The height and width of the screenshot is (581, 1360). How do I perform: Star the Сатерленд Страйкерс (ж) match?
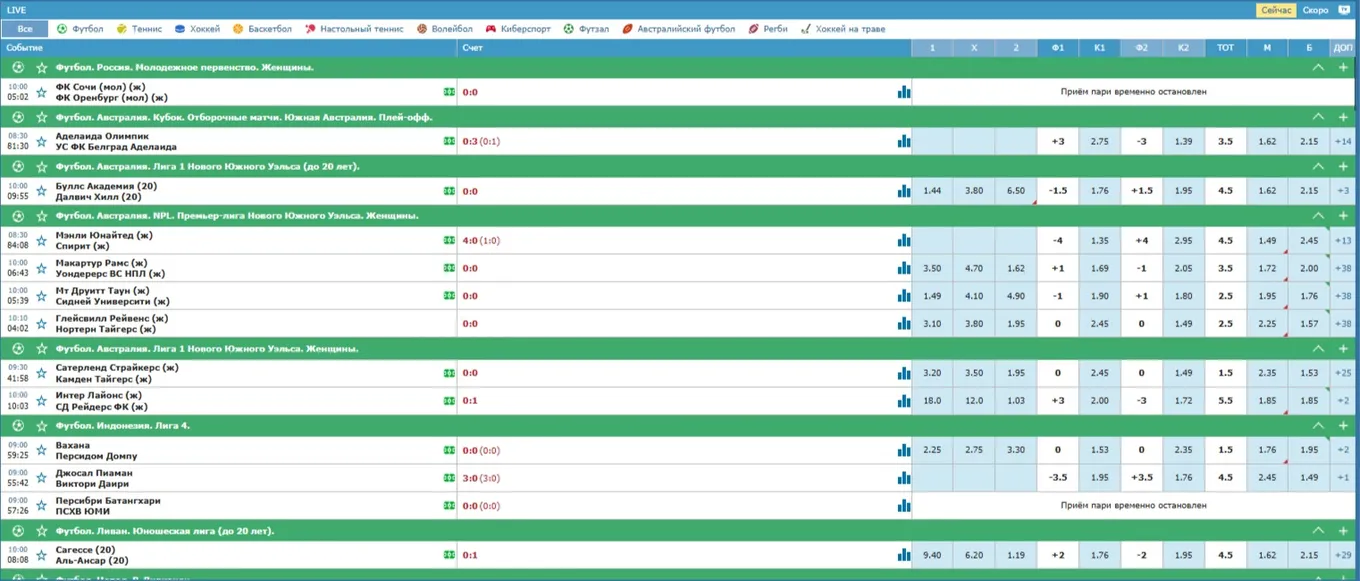42,373
